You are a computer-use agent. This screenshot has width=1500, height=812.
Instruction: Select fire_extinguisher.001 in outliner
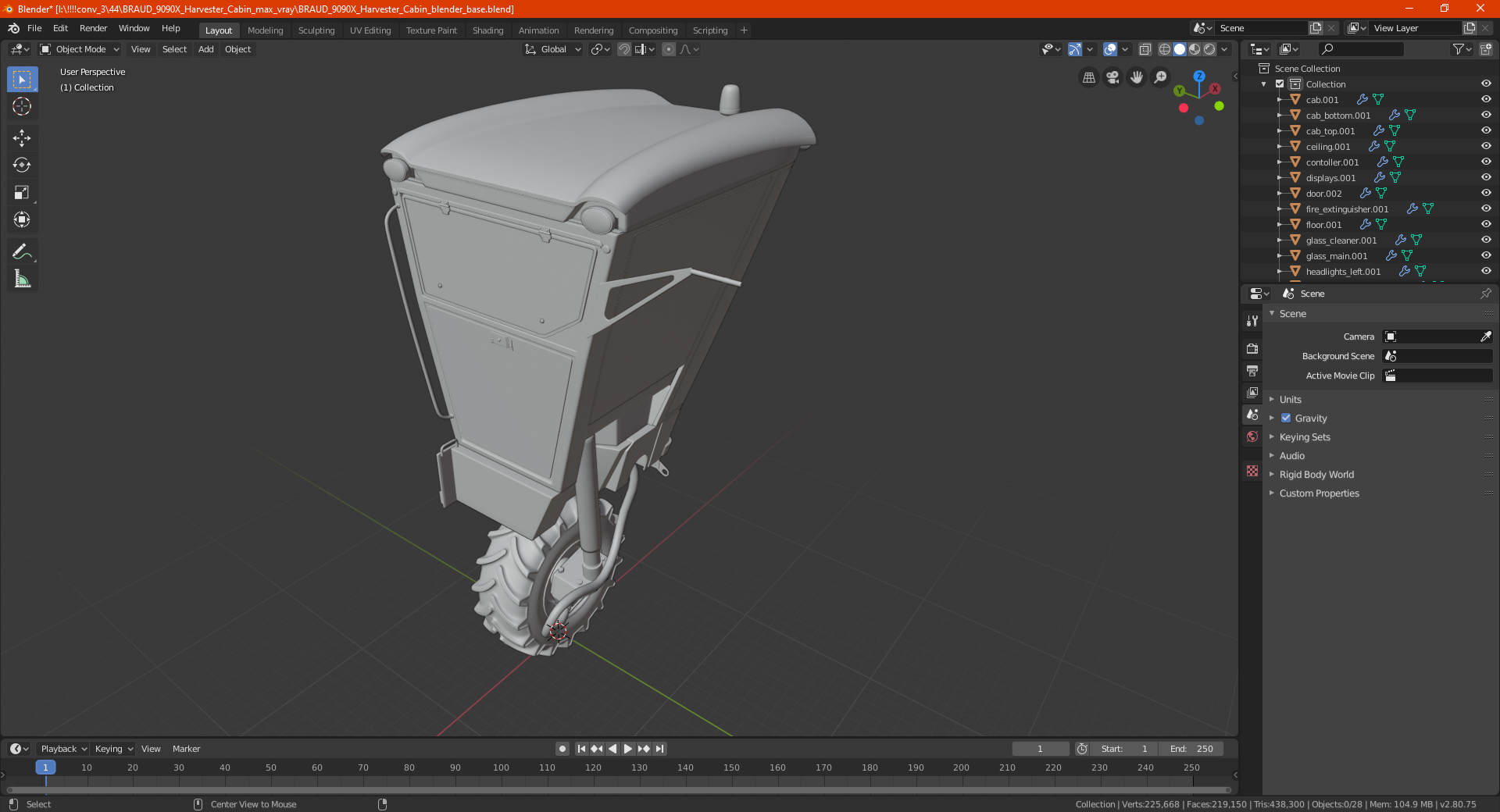coord(1347,209)
